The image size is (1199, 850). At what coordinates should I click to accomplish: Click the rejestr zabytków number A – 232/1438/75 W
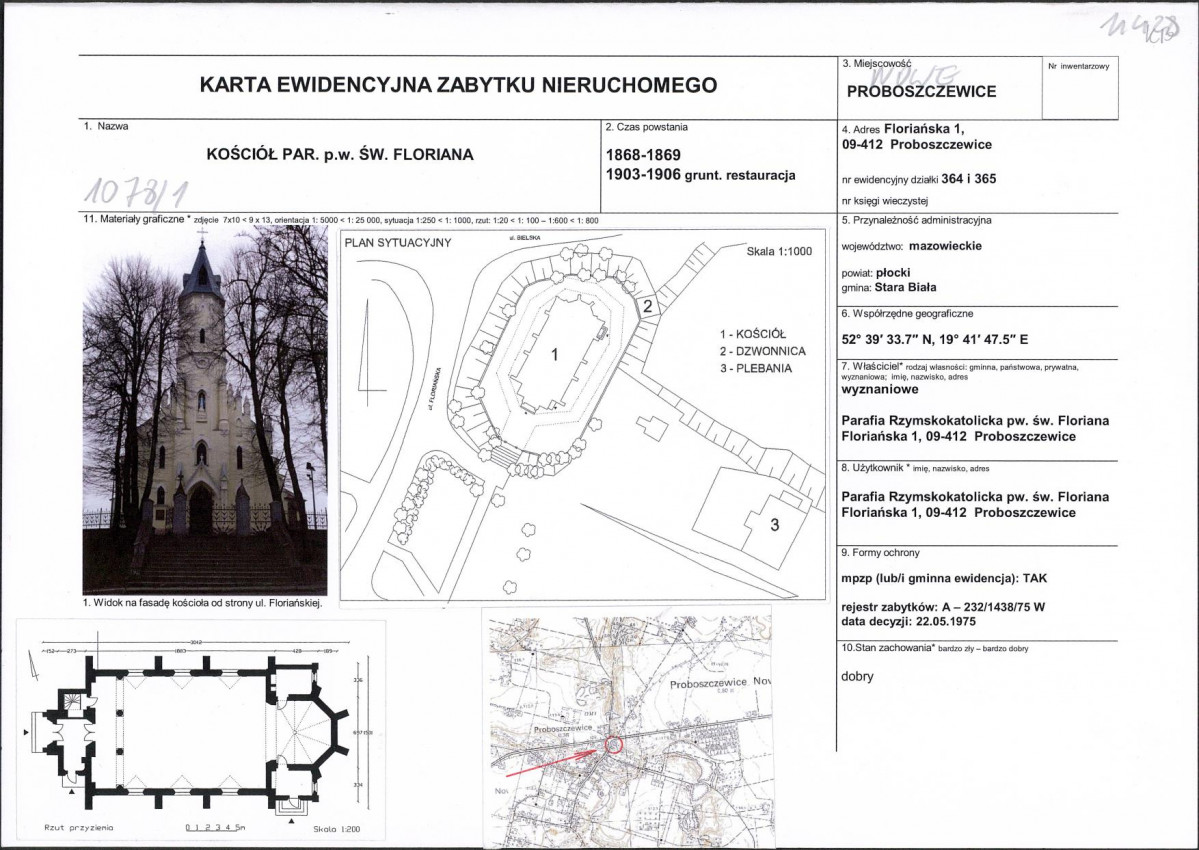(x=993, y=608)
